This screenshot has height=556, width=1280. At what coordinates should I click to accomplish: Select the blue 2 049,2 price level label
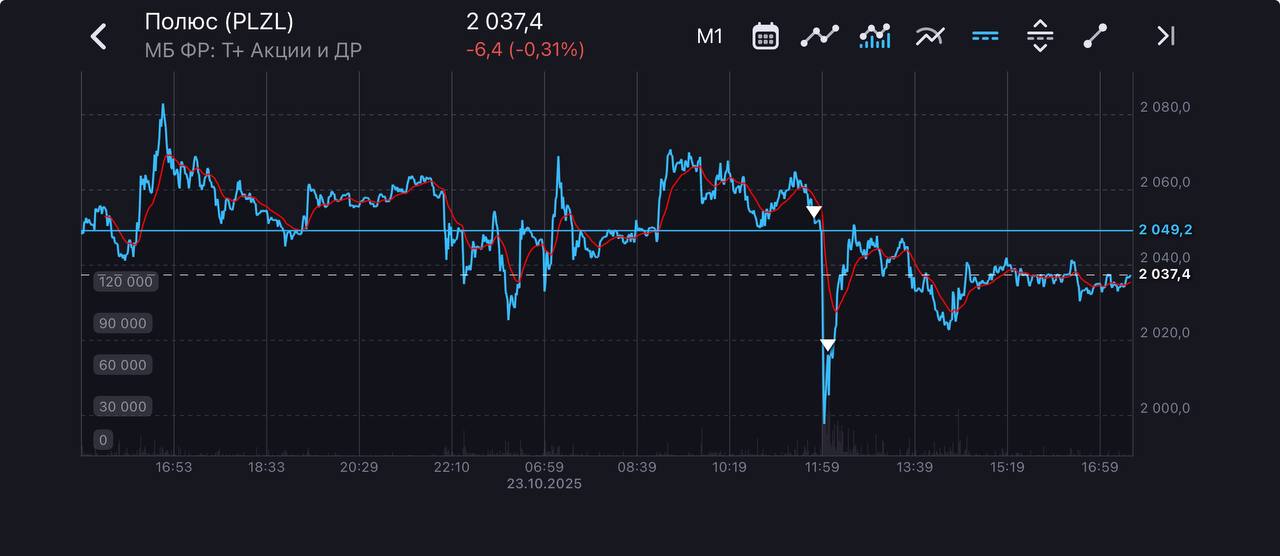coord(1166,230)
